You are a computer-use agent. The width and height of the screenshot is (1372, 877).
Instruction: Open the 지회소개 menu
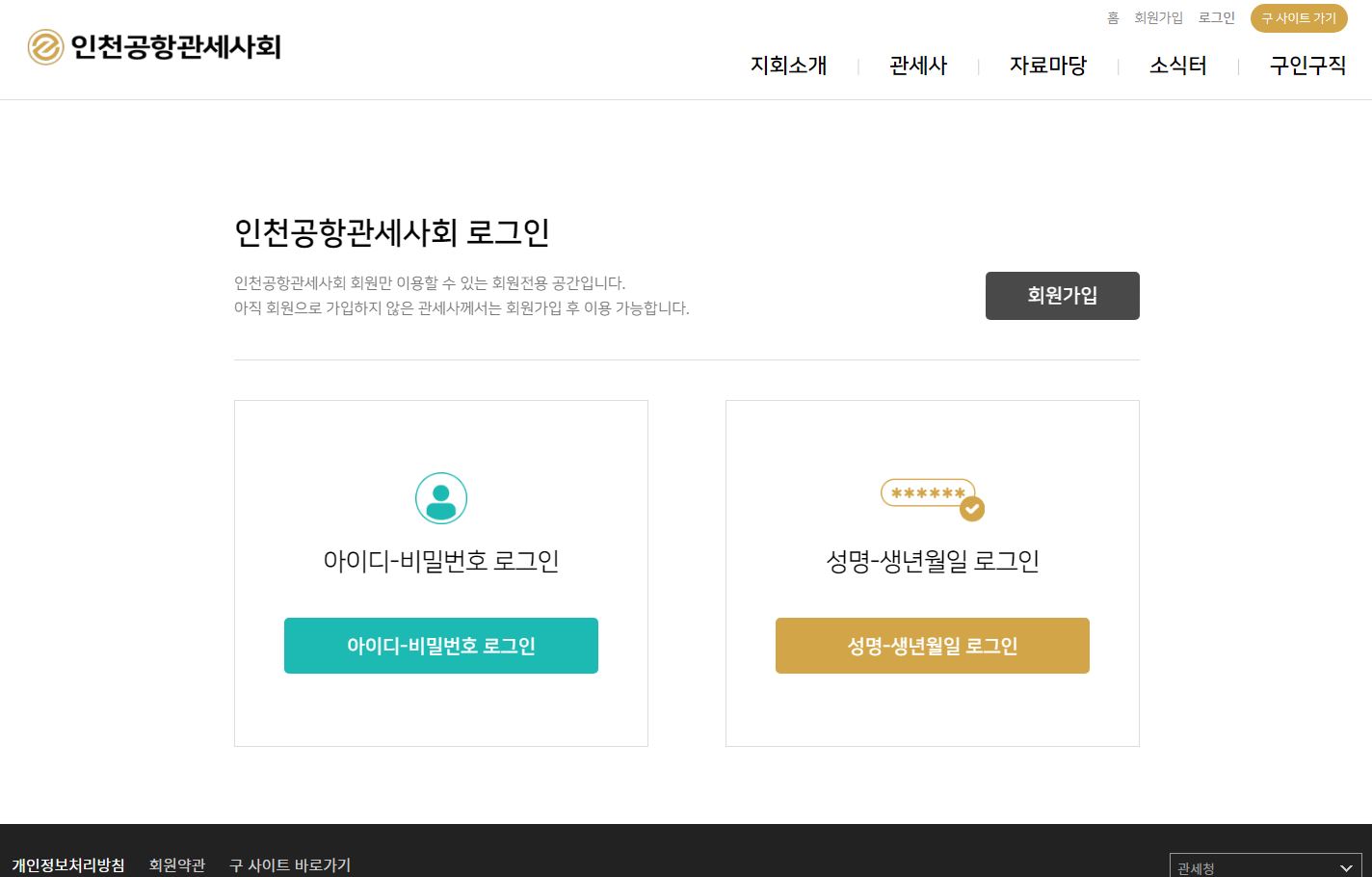coord(788,66)
